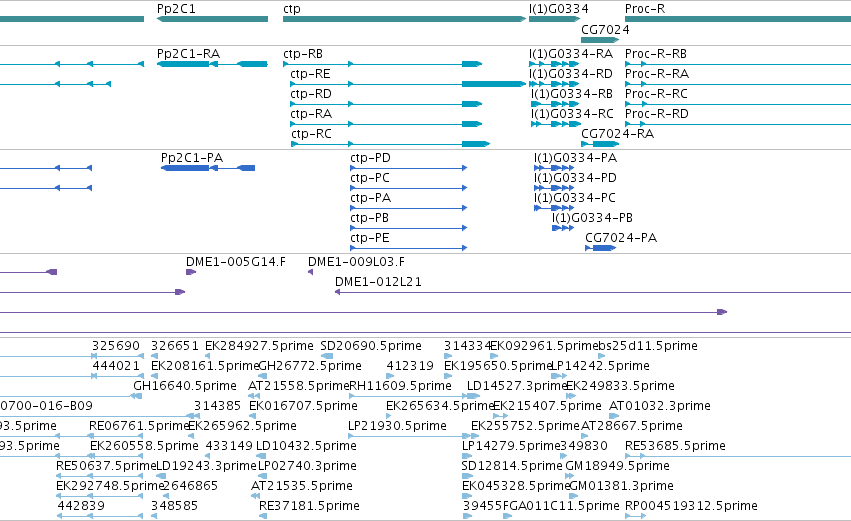Open EST GM18949.5prime
This screenshot has width=851, height=521.
click(x=618, y=467)
